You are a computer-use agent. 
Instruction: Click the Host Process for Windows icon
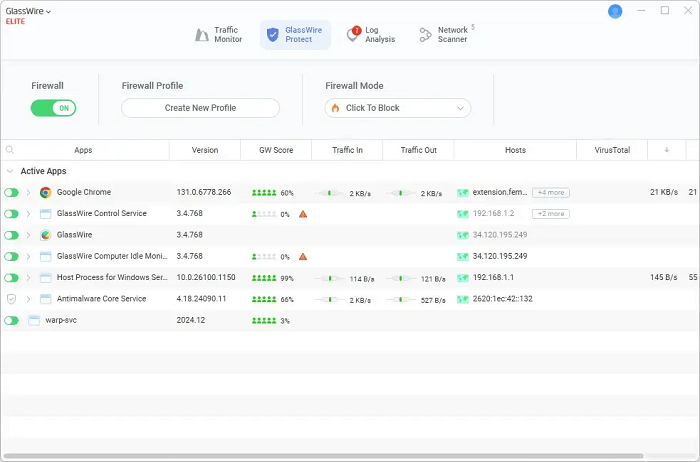[x=45, y=278]
